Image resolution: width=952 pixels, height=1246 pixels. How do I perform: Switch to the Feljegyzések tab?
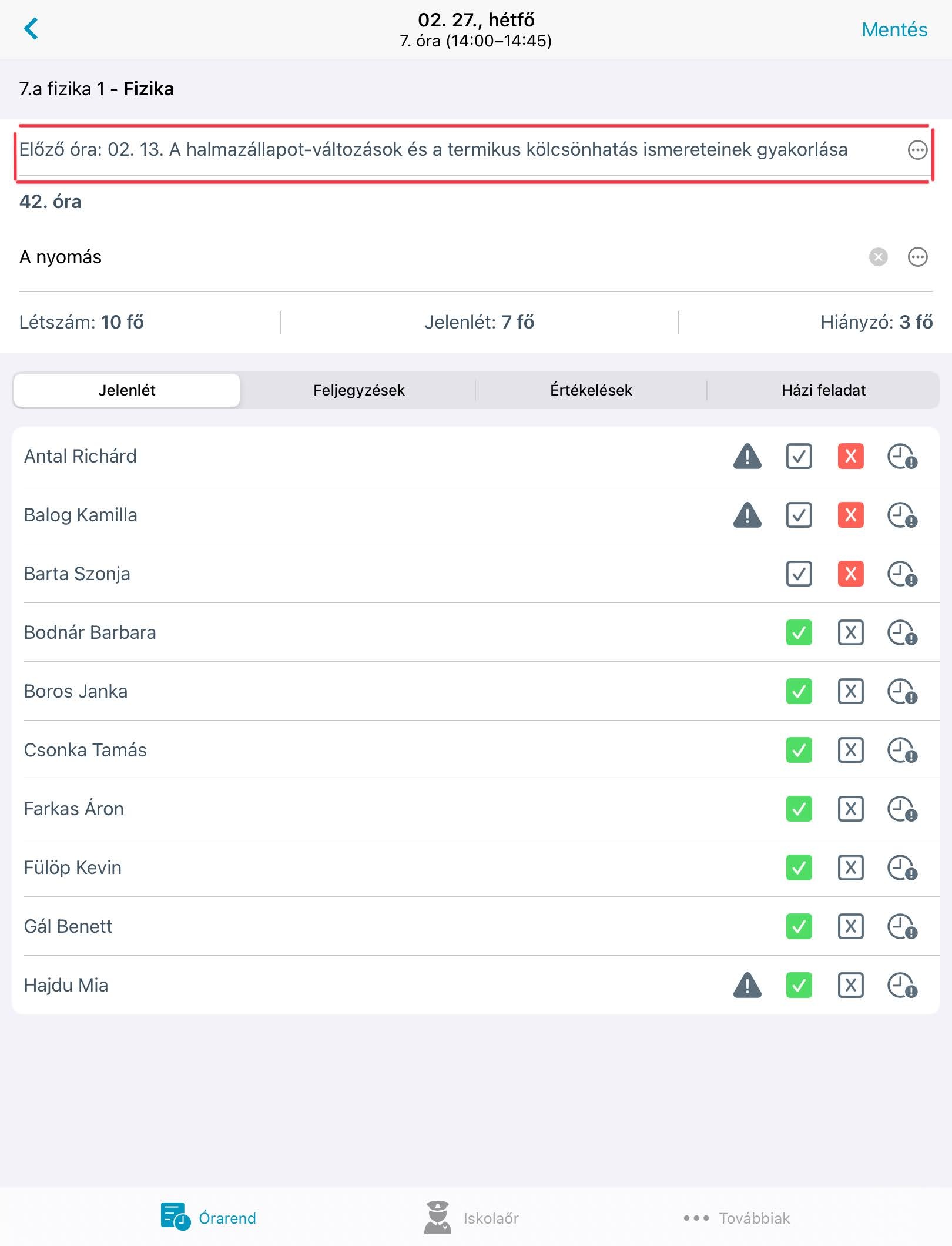(x=358, y=390)
